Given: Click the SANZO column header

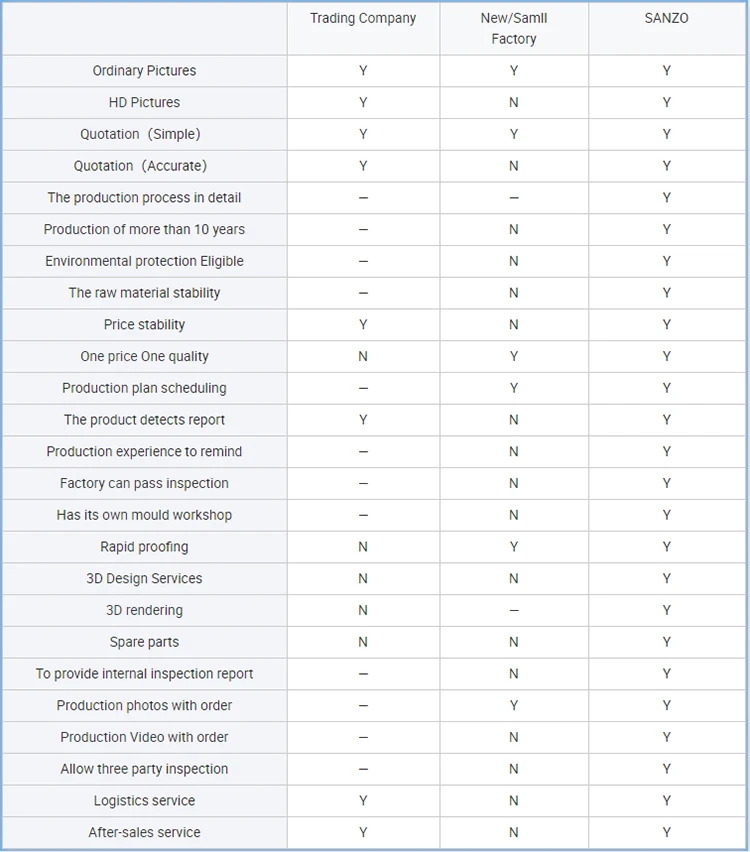Looking at the screenshot, I should 666,18.
